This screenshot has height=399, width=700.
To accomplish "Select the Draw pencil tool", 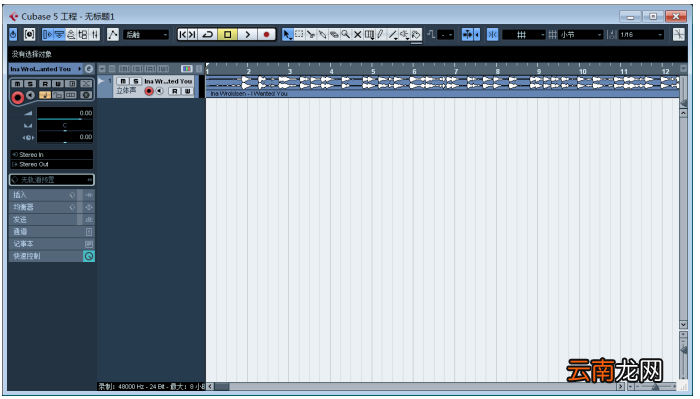I will (381, 34).
